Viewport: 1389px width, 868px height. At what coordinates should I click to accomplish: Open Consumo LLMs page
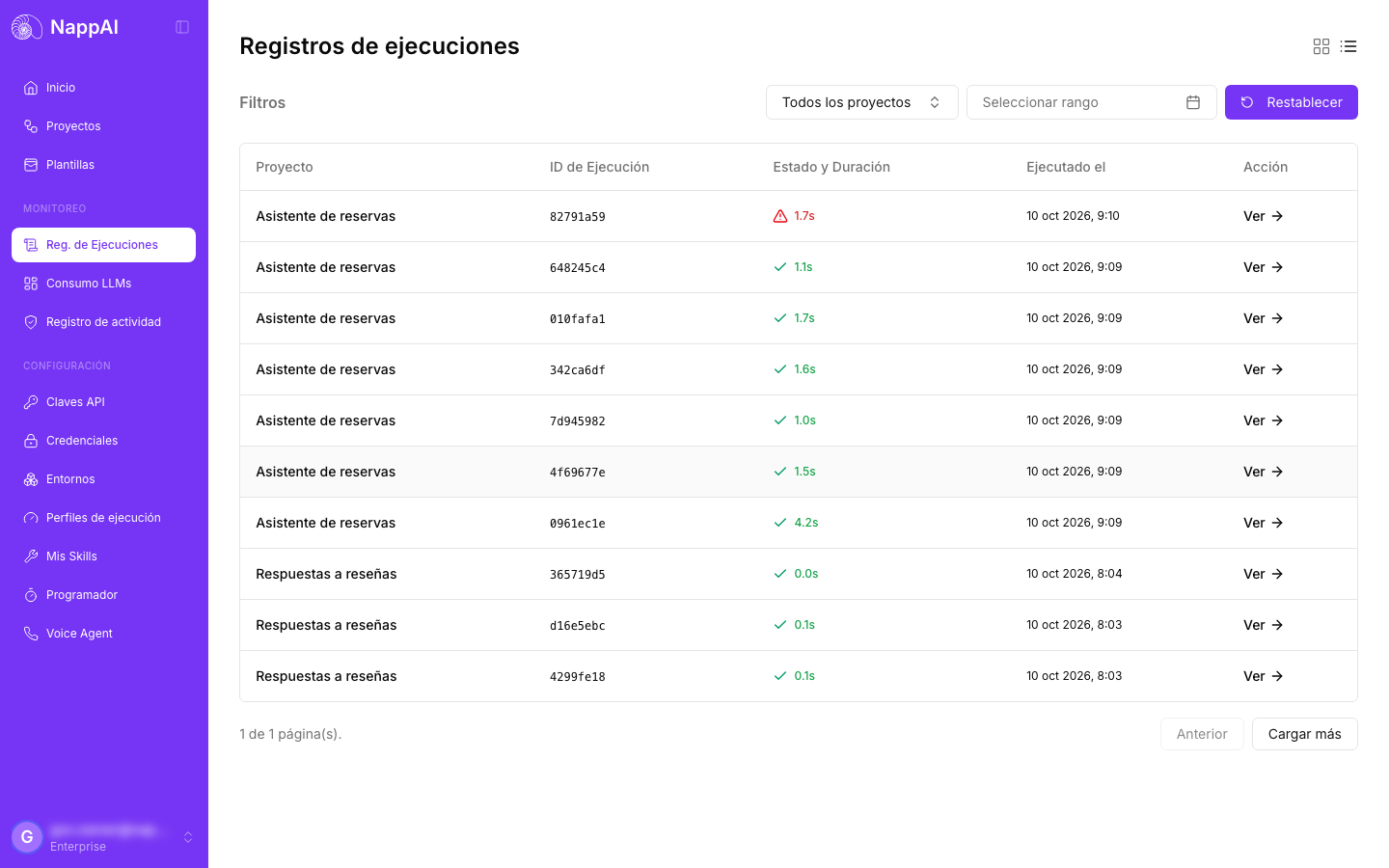[x=103, y=284]
